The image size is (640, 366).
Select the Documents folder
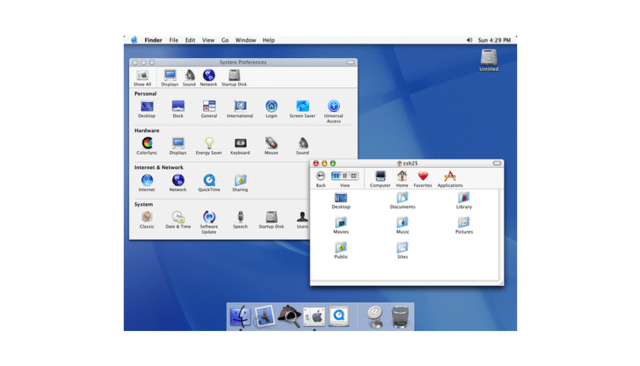(x=402, y=201)
